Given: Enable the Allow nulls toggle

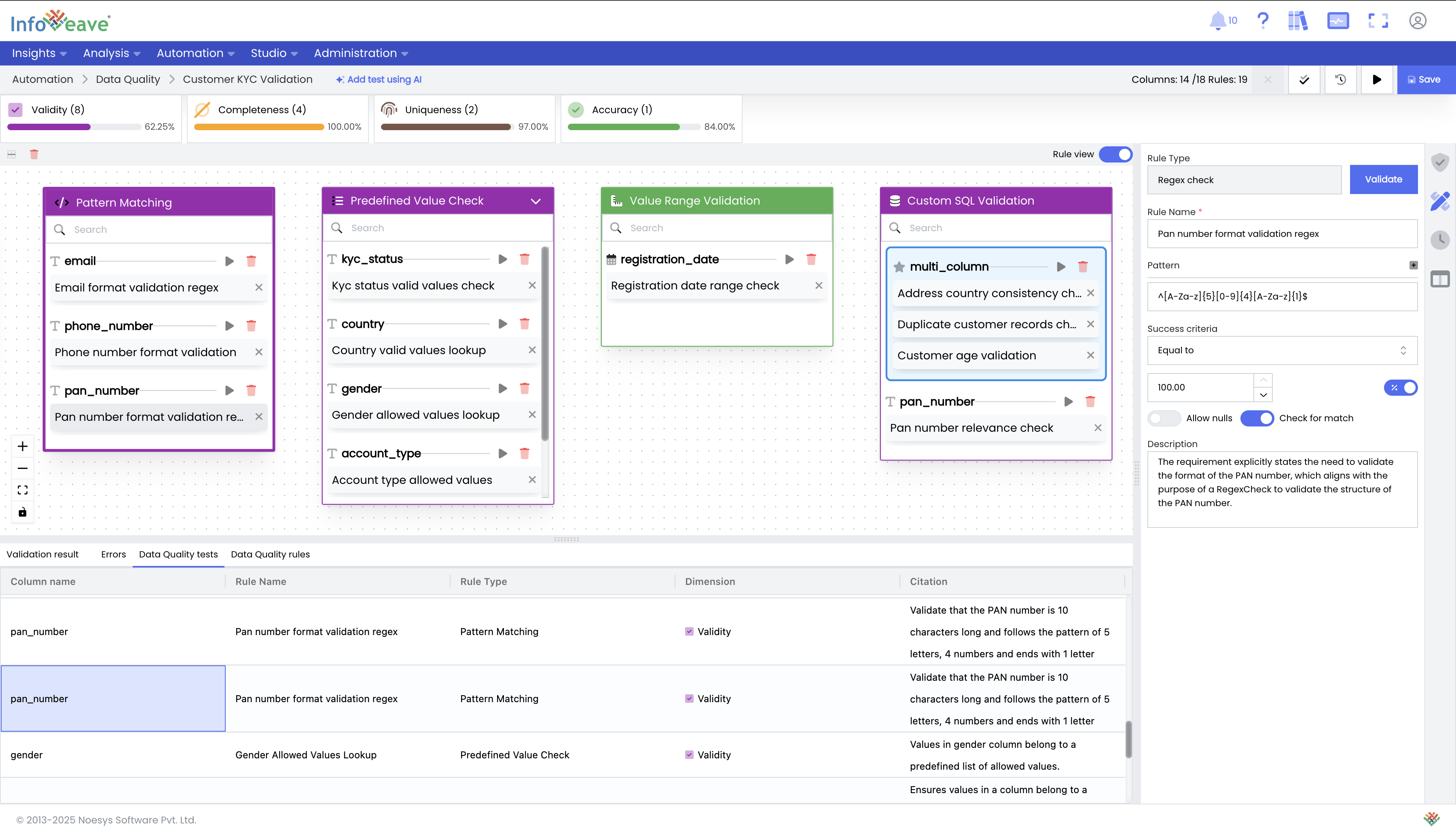Looking at the screenshot, I should [1163, 418].
